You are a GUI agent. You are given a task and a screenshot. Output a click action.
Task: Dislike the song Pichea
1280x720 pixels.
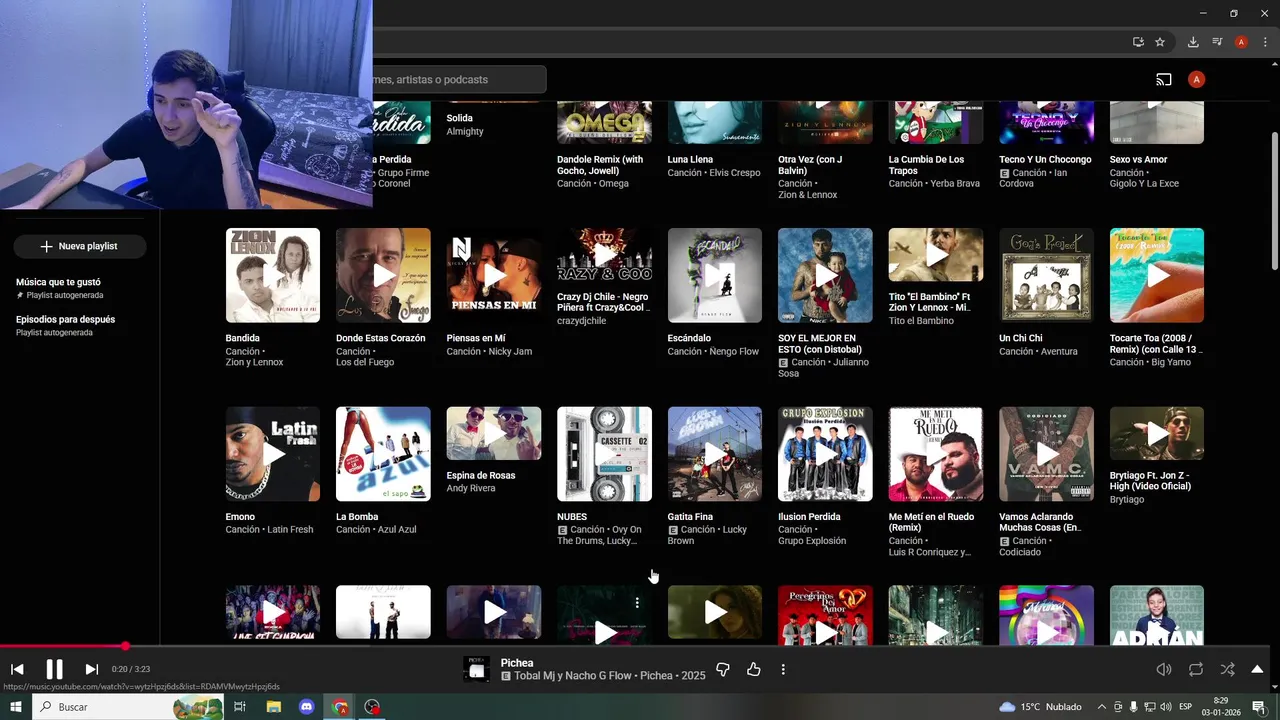[723, 669]
